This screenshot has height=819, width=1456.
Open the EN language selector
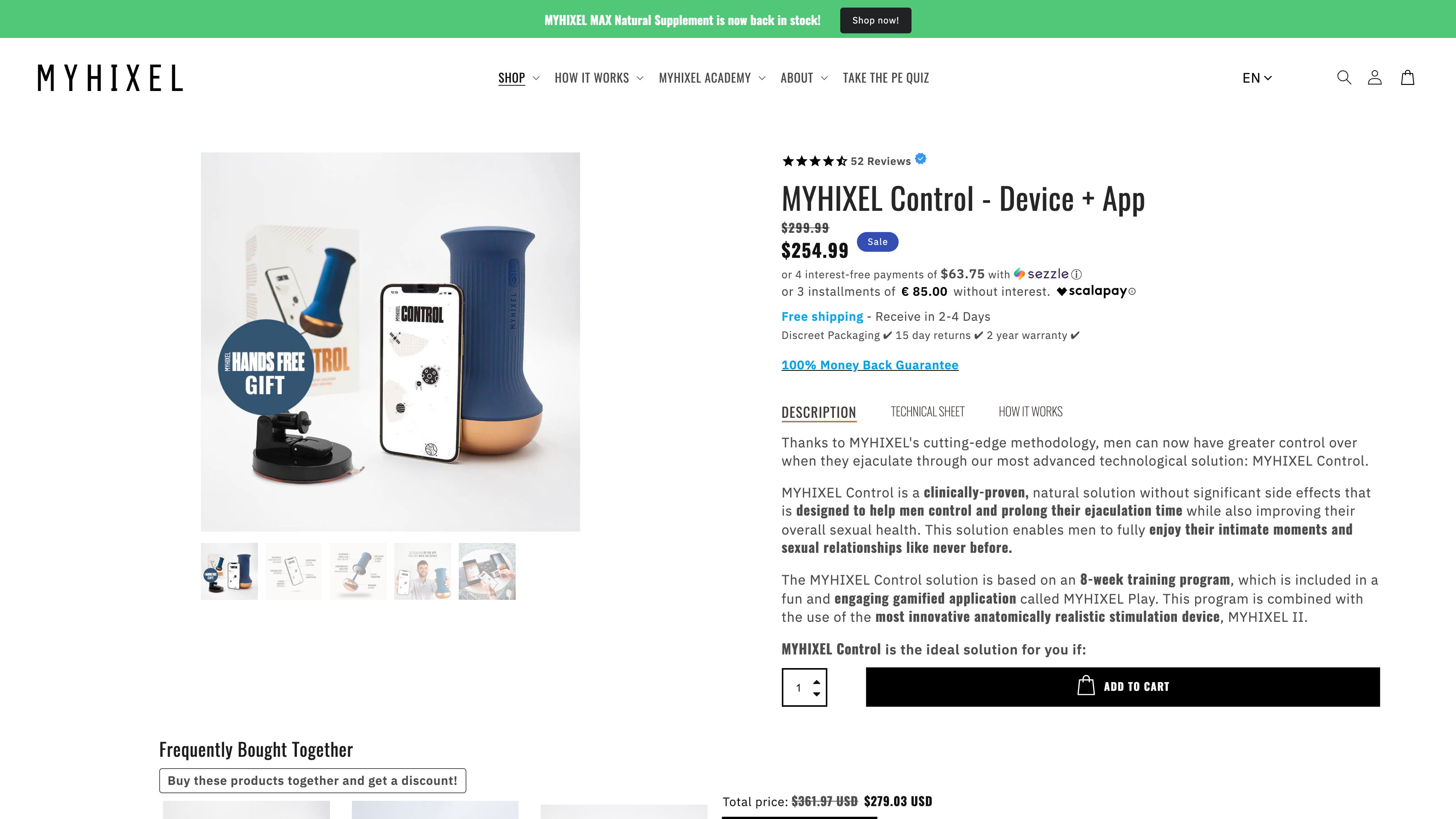pyautogui.click(x=1257, y=78)
